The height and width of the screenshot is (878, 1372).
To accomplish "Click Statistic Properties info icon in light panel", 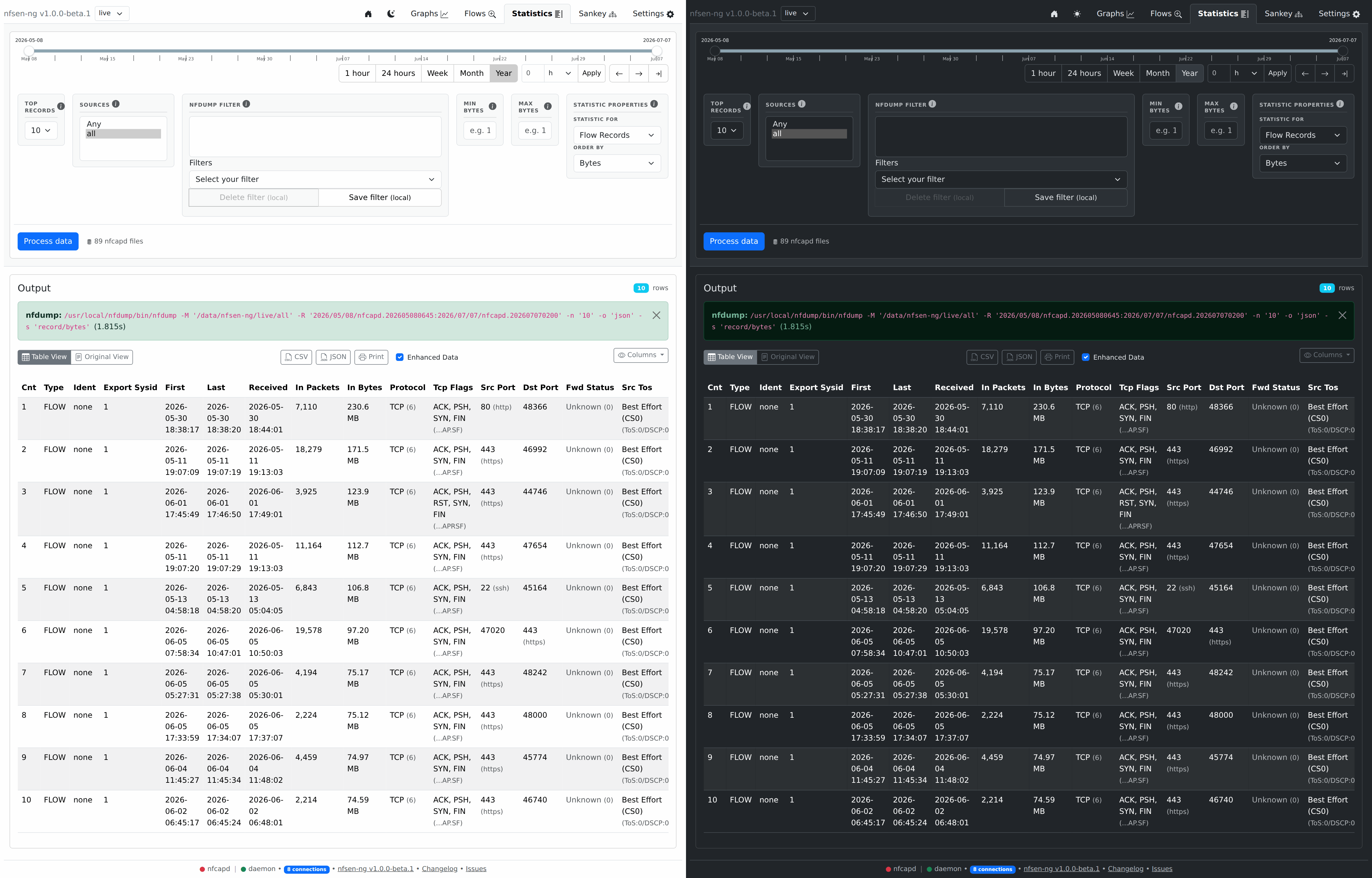I will (x=654, y=104).
